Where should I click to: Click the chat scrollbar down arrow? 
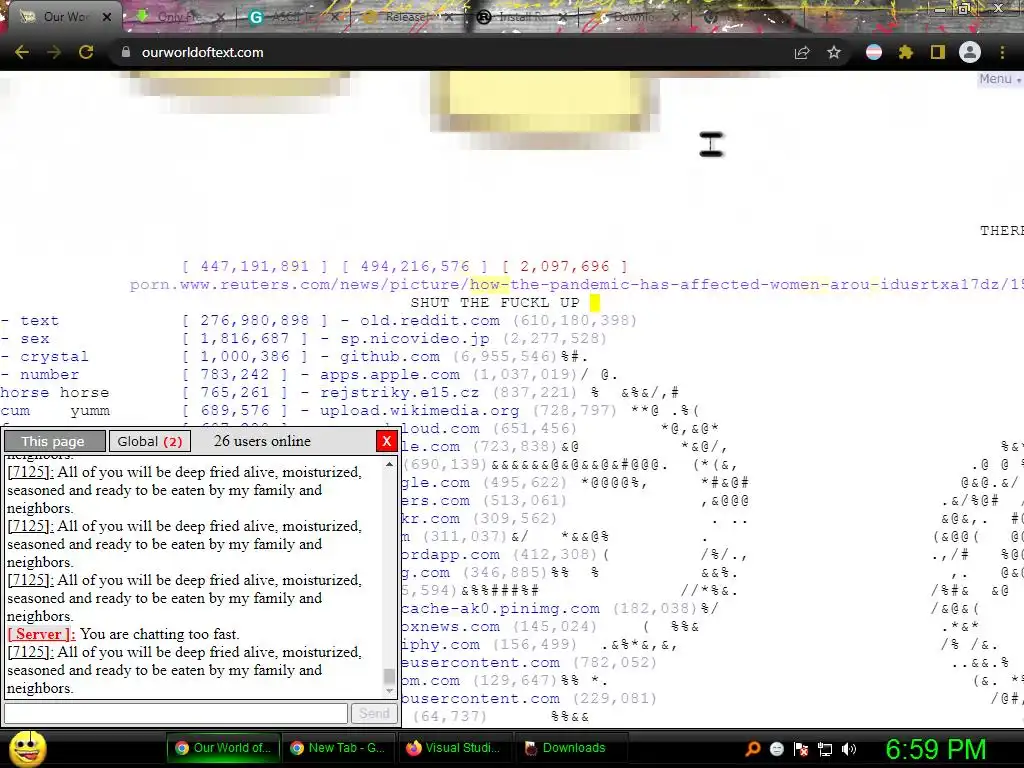390,691
